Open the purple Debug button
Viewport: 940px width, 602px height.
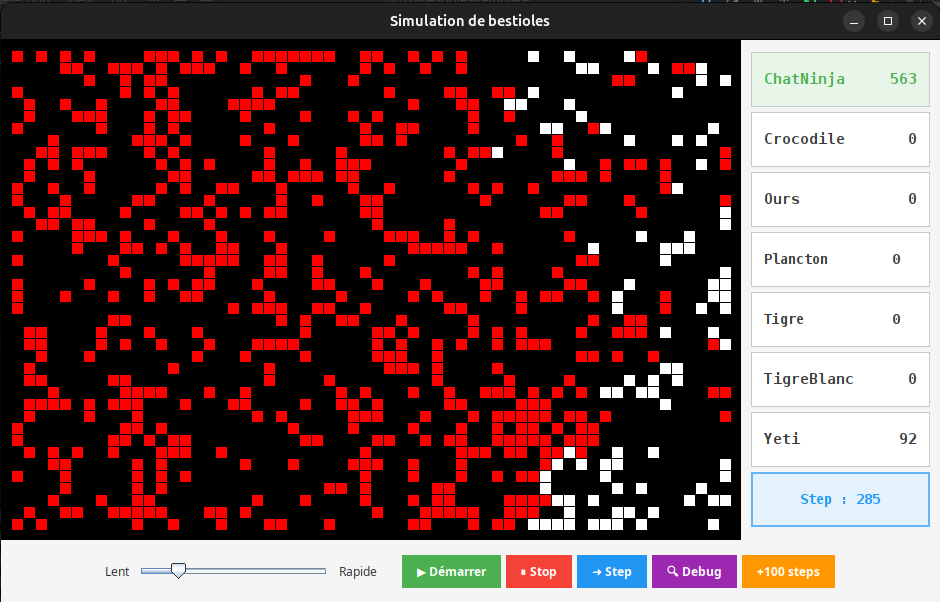pos(694,572)
